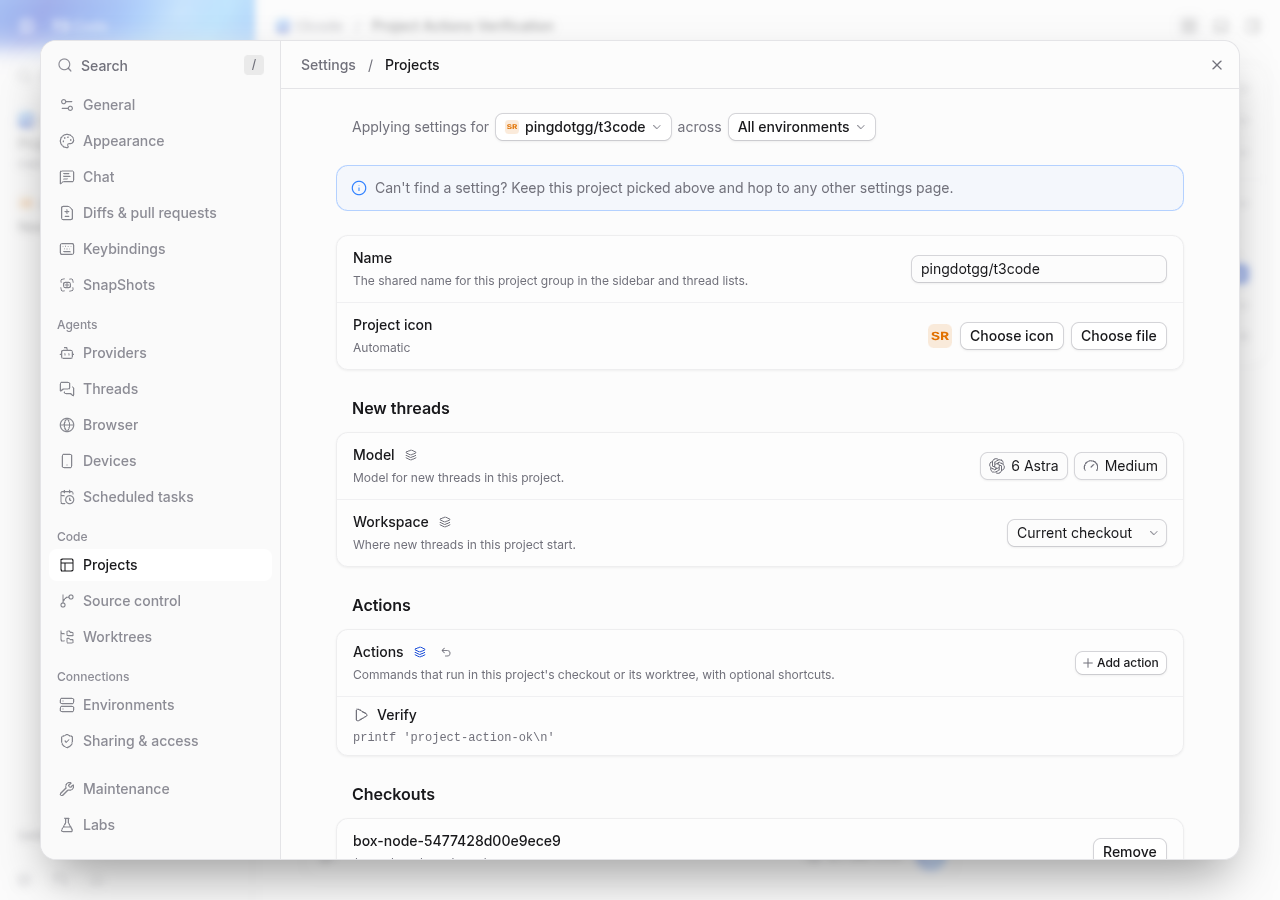Screen dimensions: 1280x900
Task: Go to Sharing & access settings
Action: [160, 741]
